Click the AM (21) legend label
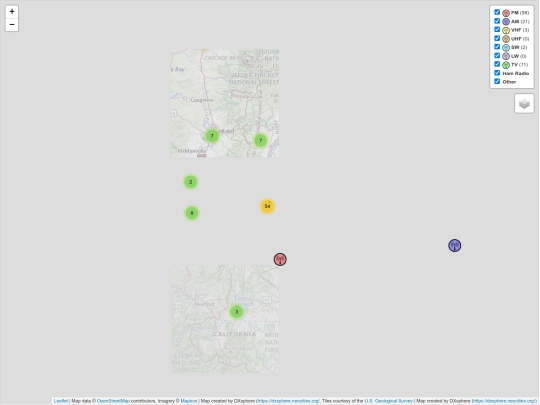 click(520, 21)
